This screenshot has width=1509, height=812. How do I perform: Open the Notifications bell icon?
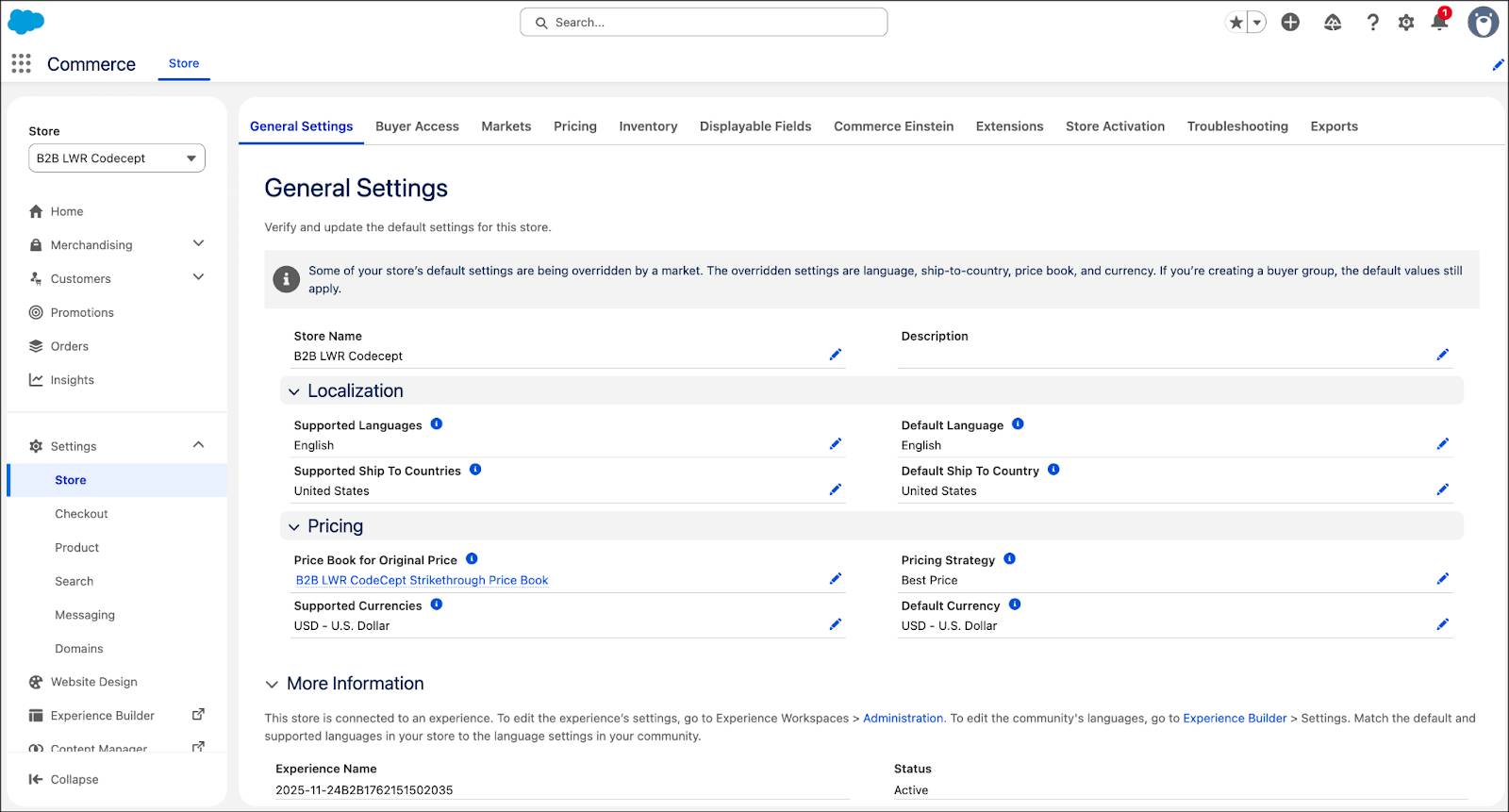(x=1439, y=22)
